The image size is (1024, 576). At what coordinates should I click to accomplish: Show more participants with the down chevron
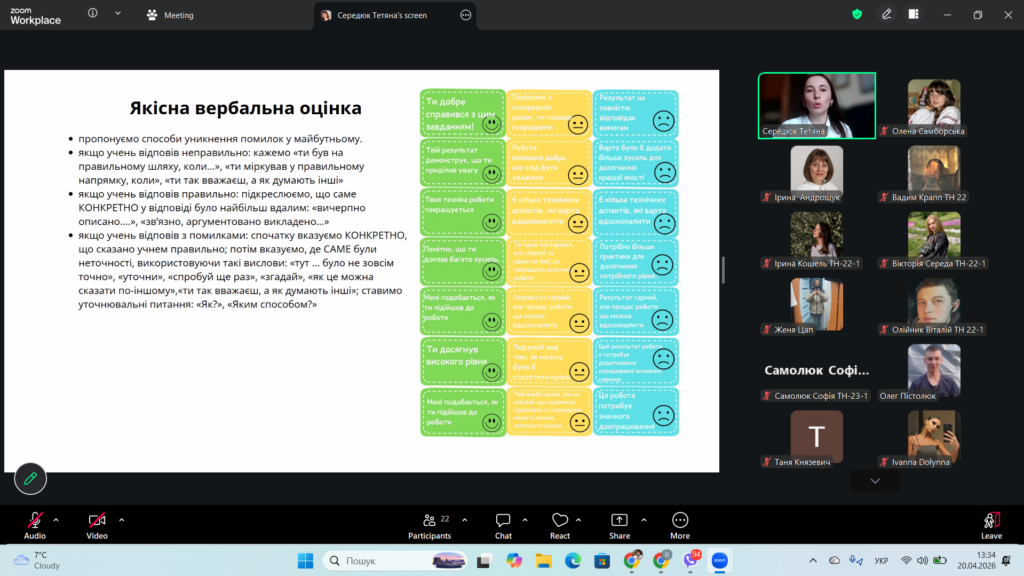(x=875, y=481)
